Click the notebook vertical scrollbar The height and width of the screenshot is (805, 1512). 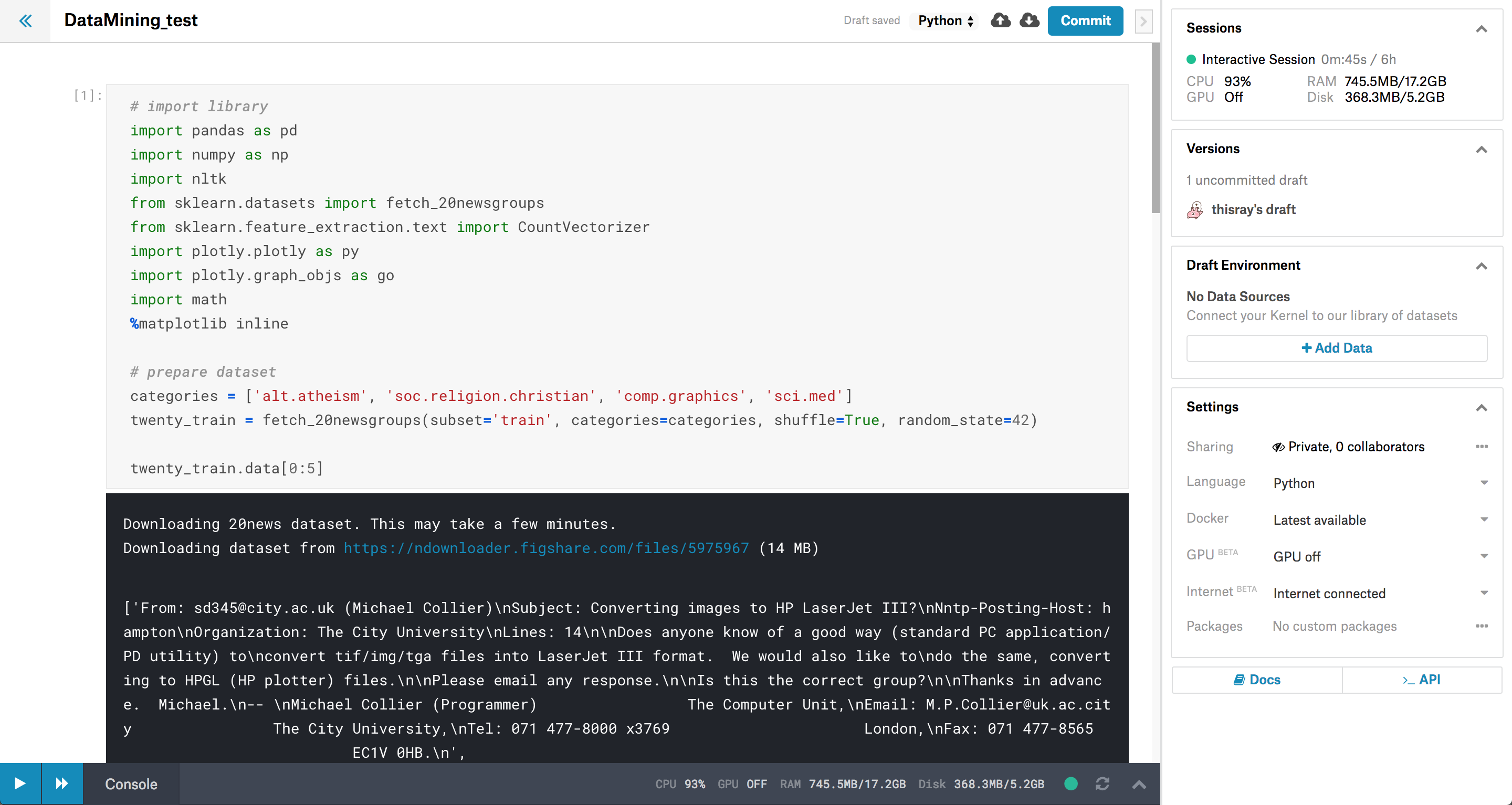pos(1155,128)
